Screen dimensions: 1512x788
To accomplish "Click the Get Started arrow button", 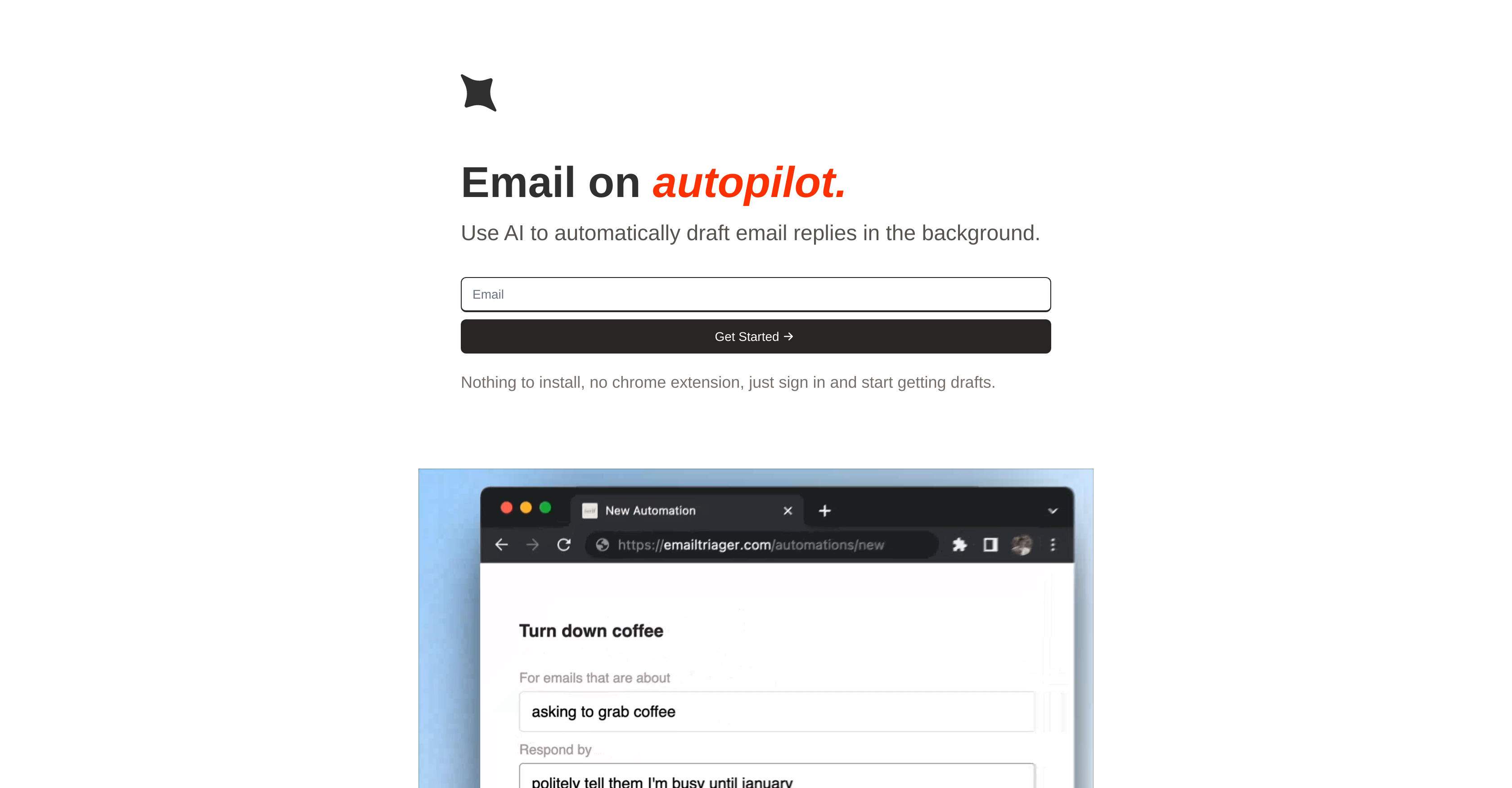I will (x=756, y=336).
